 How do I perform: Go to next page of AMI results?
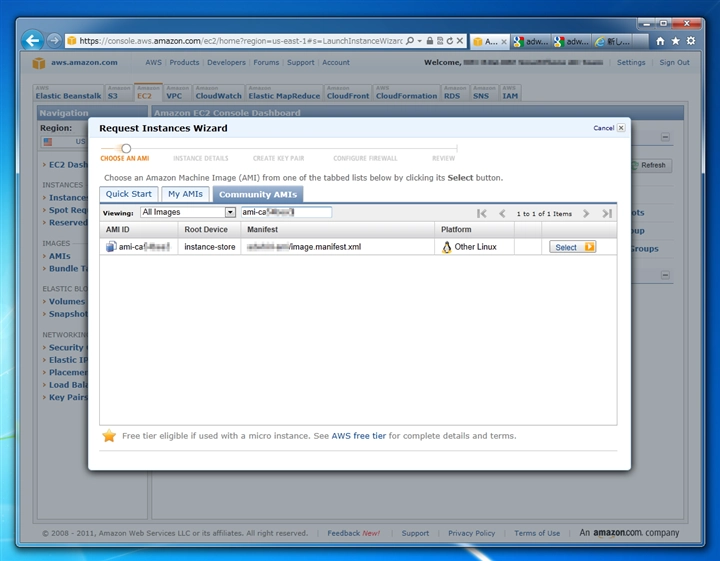586,213
